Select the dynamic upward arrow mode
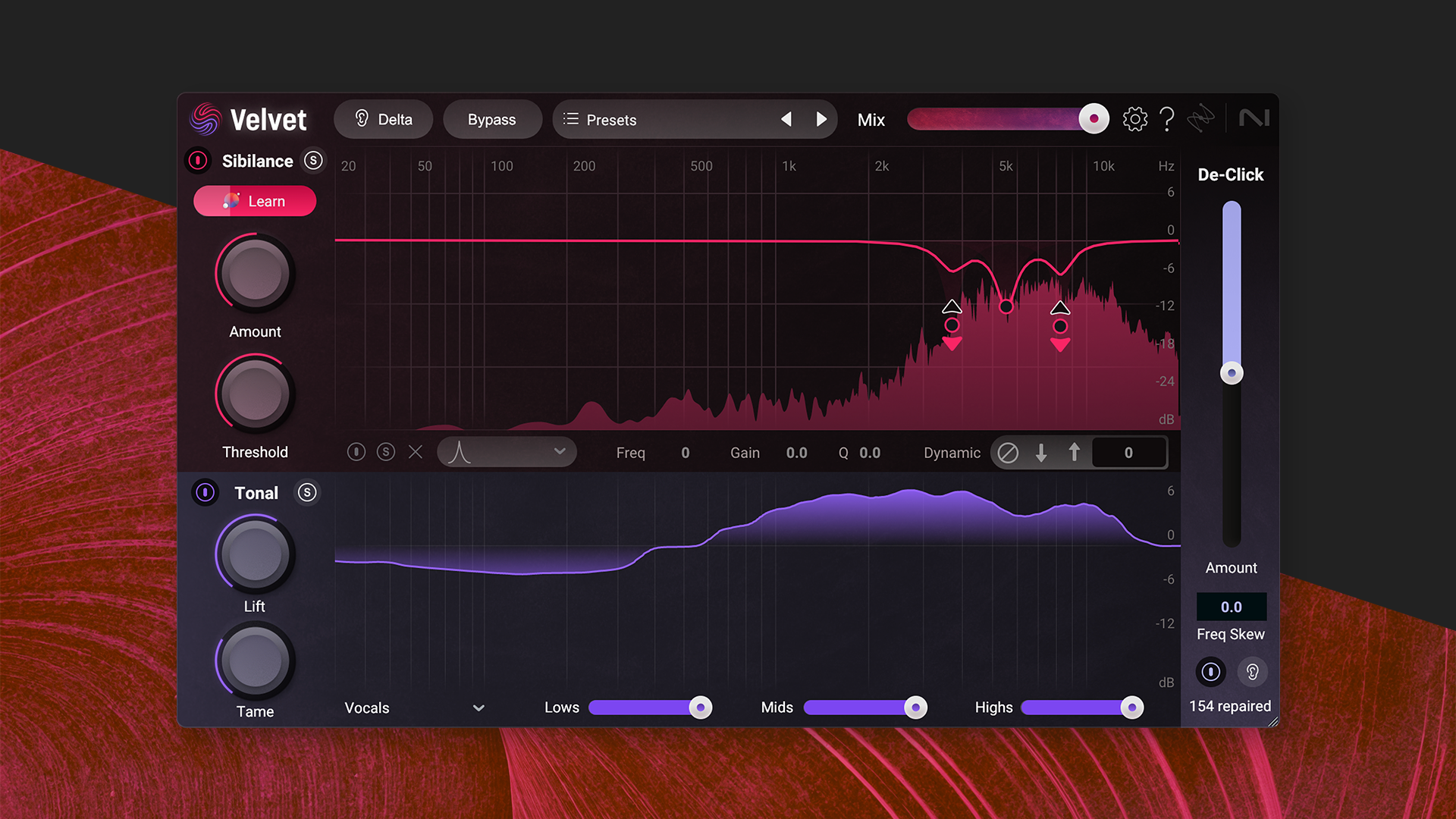This screenshot has width=1456, height=819. click(1074, 453)
